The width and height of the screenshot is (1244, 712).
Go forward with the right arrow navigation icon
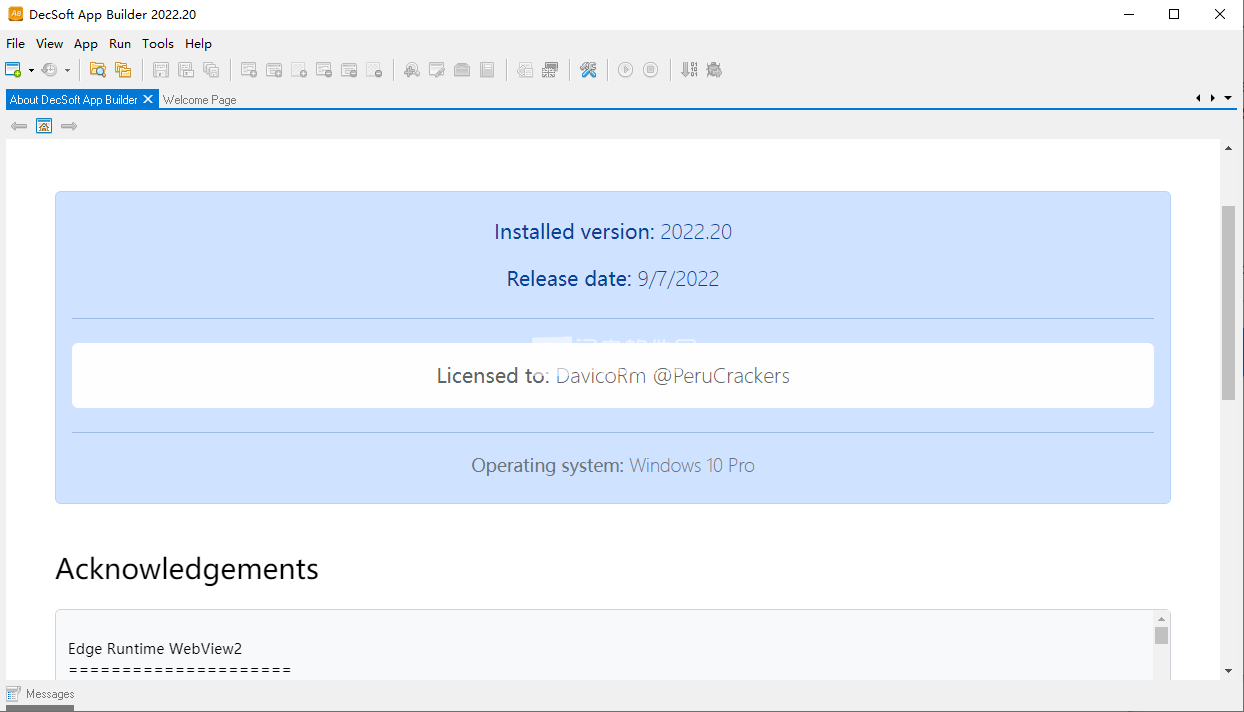click(x=69, y=126)
